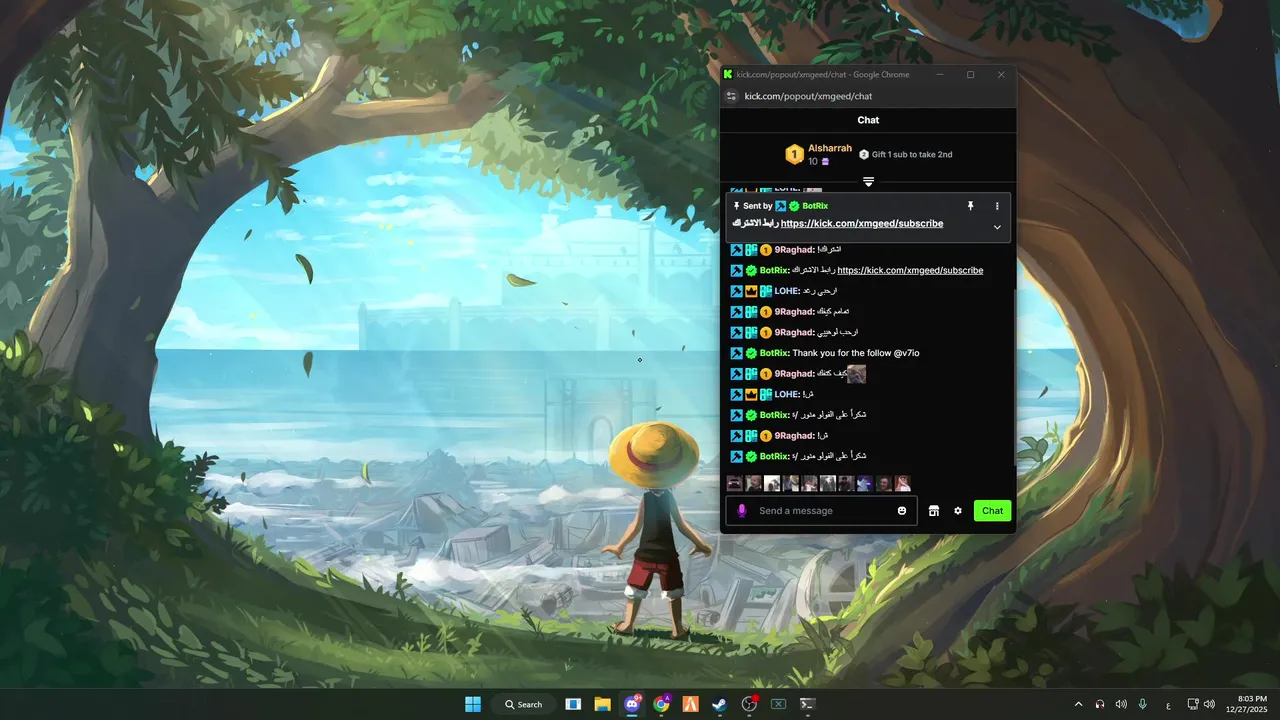The image size is (1280, 720).
Task: Open File Explorer from the taskbar
Action: (x=602, y=704)
